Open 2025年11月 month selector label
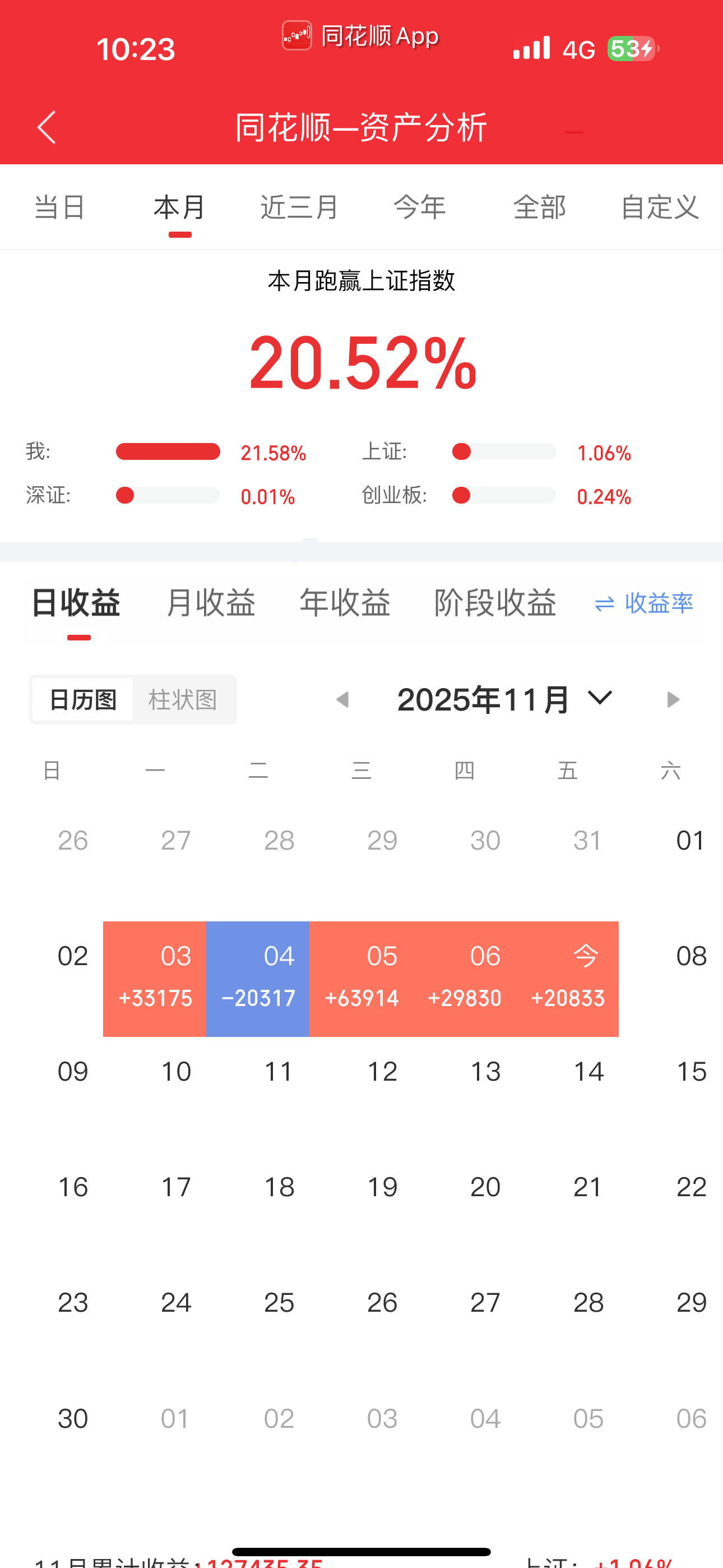Viewport: 723px width, 1568px height. click(483, 699)
